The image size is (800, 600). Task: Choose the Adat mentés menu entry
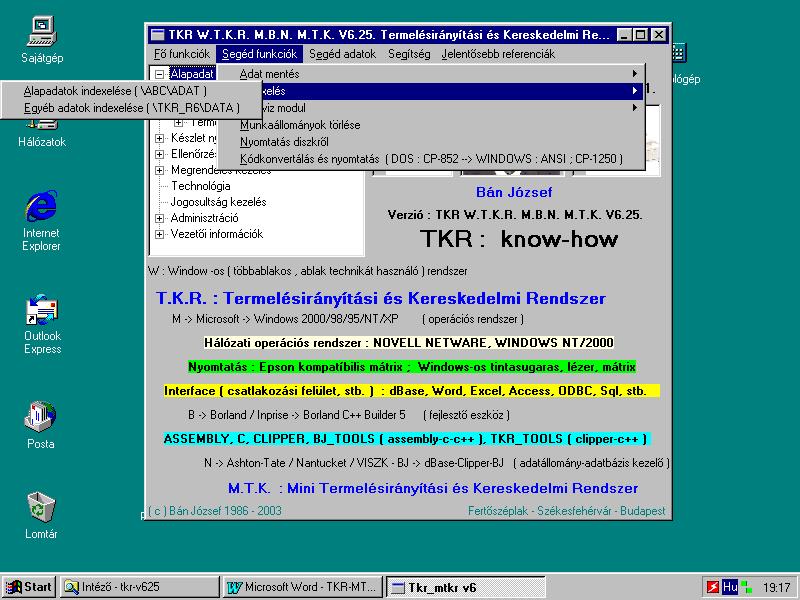[x=432, y=74]
